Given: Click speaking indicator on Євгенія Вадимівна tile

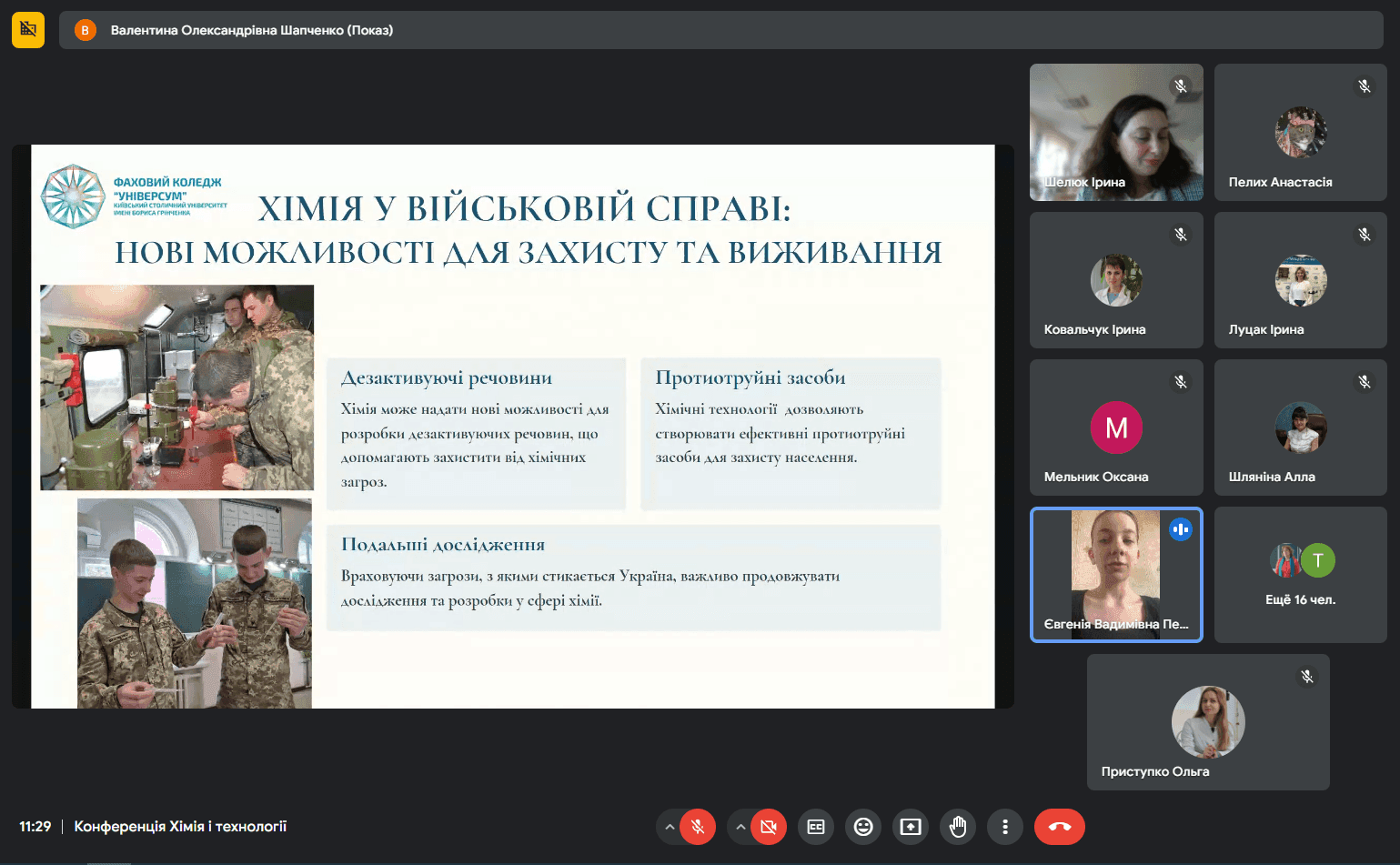Looking at the screenshot, I should click(x=1181, y=529).
